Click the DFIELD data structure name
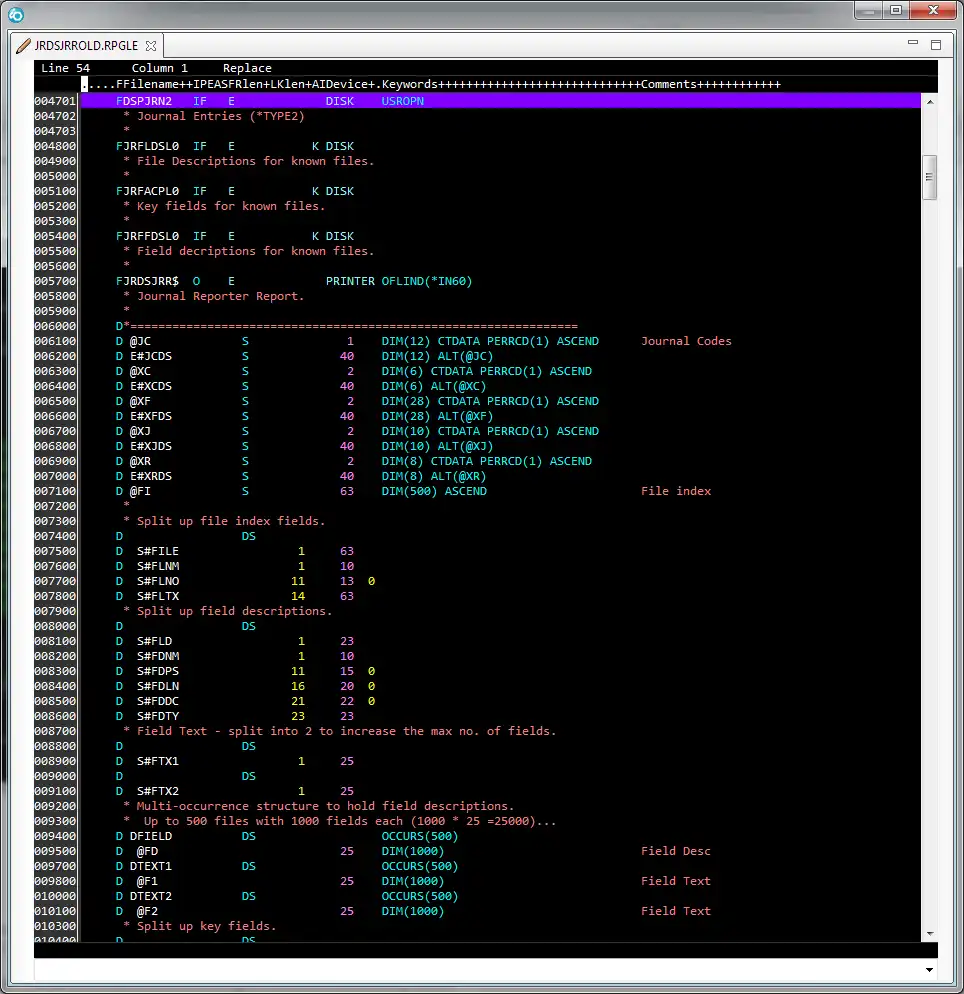This screenshot has height=994, width=964. [151, 836]
